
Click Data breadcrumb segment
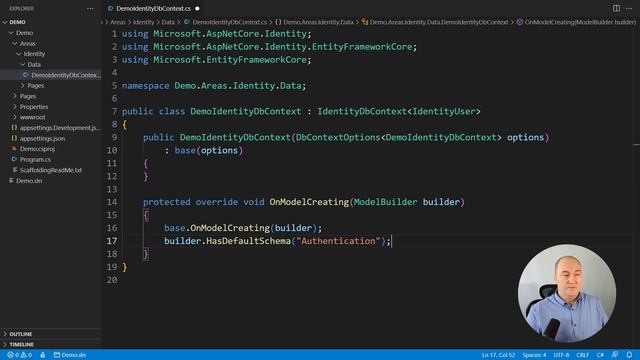[x=168, y=22]
